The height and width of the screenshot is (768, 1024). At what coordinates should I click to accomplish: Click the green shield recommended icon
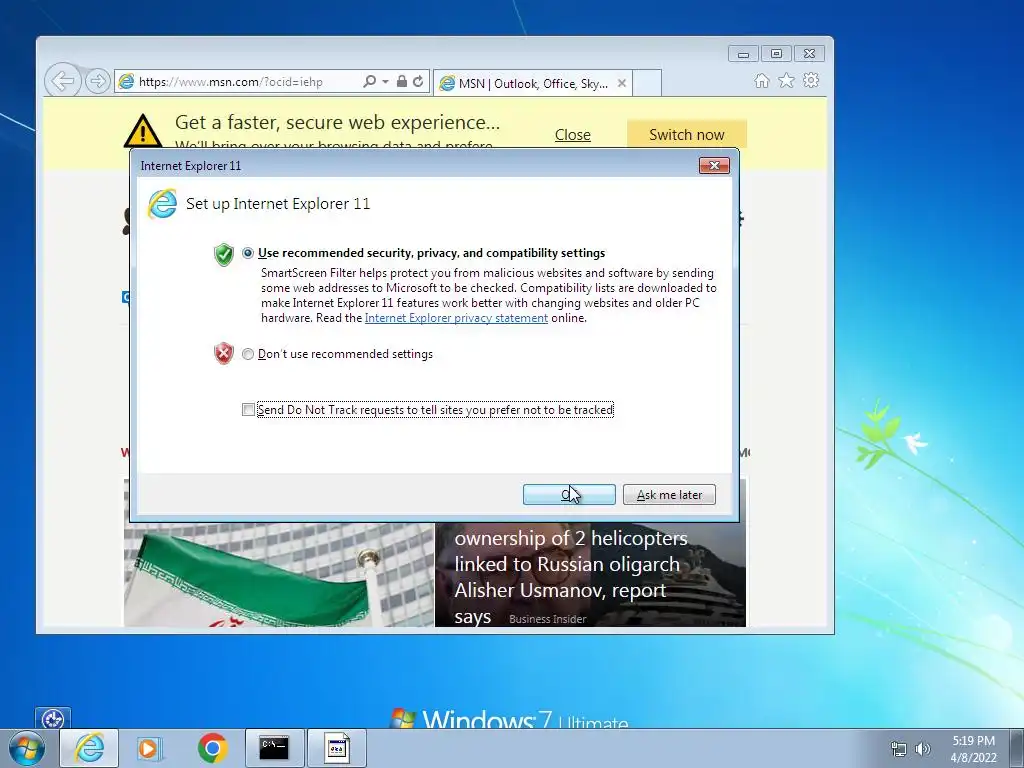223,254
